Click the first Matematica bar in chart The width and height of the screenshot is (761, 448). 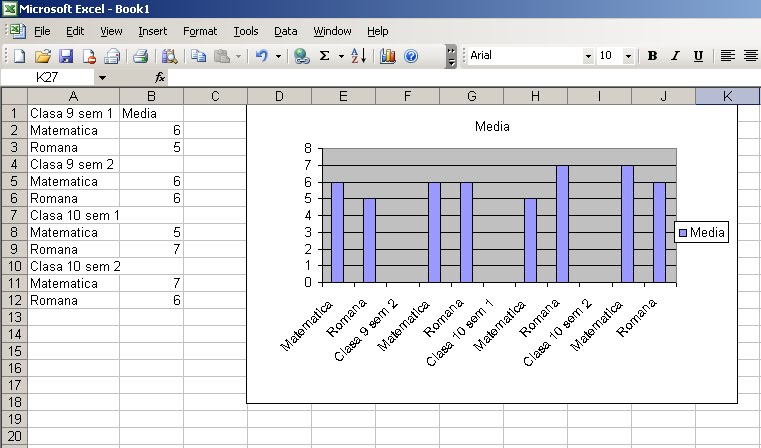337,232
